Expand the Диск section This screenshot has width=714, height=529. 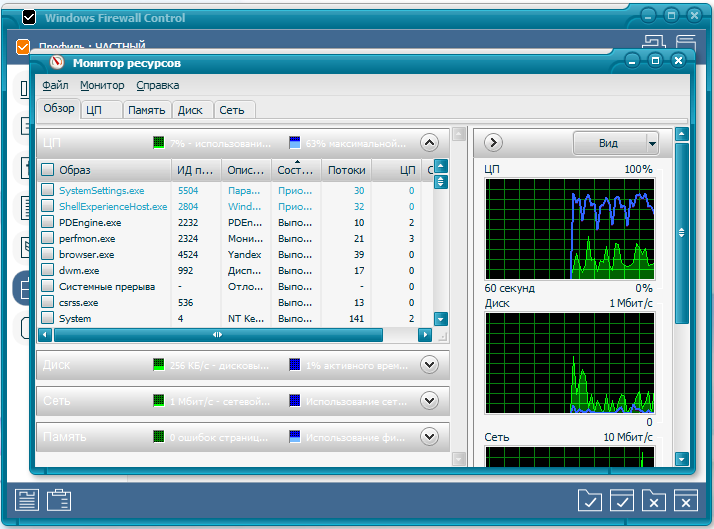[430, 365]
